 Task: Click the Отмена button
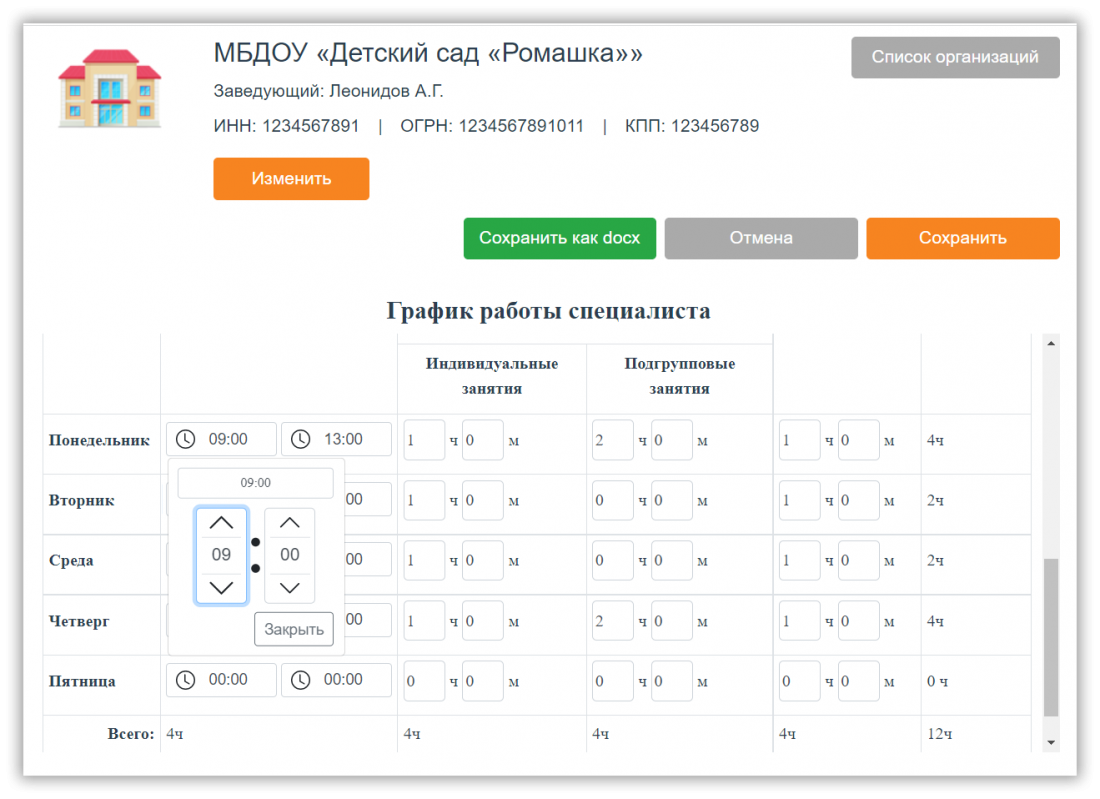tap(761, 238)
